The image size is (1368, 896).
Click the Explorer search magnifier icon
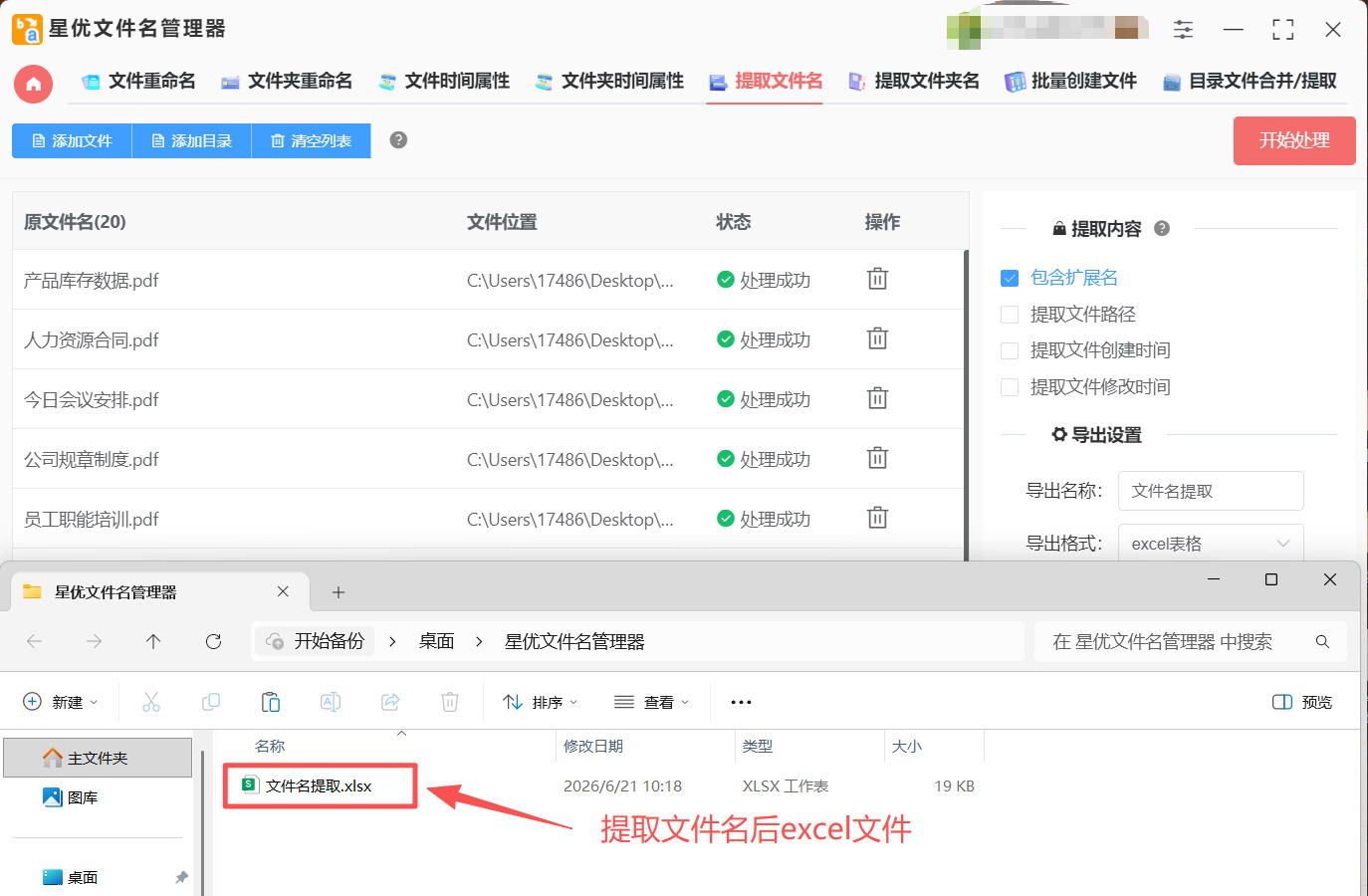1322,642
